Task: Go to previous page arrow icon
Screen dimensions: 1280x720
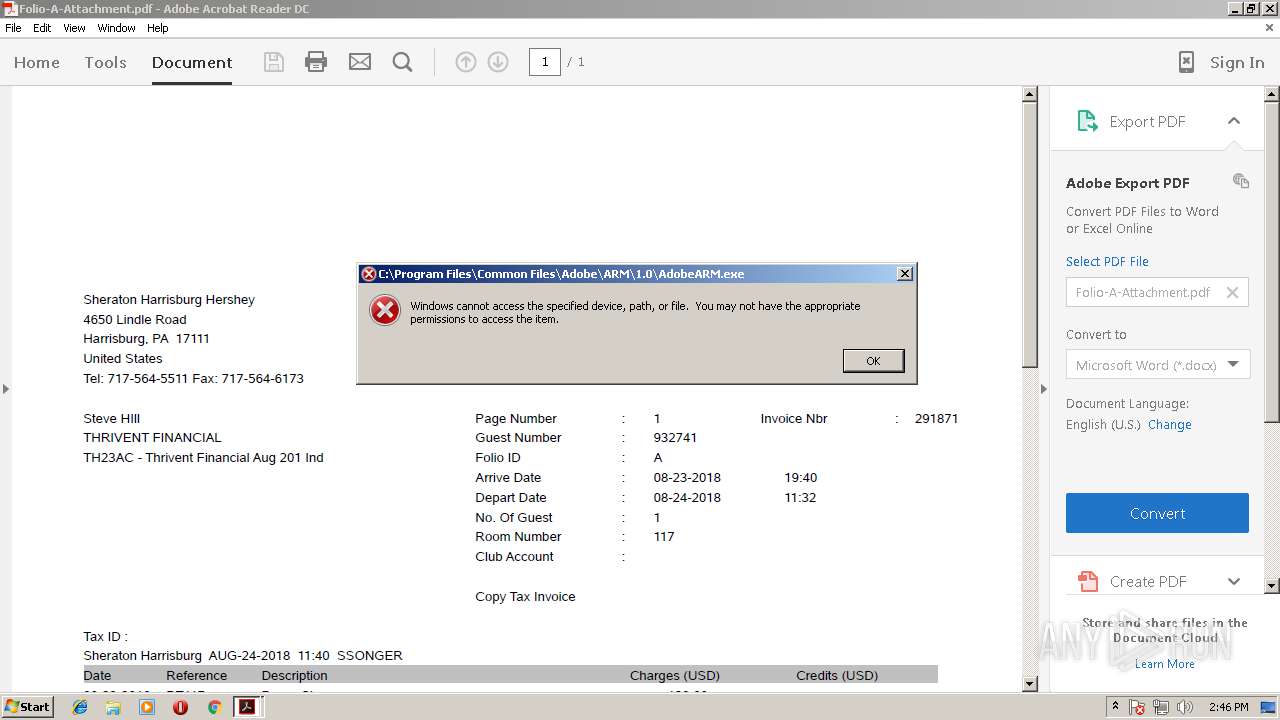Action: (466, 62)
